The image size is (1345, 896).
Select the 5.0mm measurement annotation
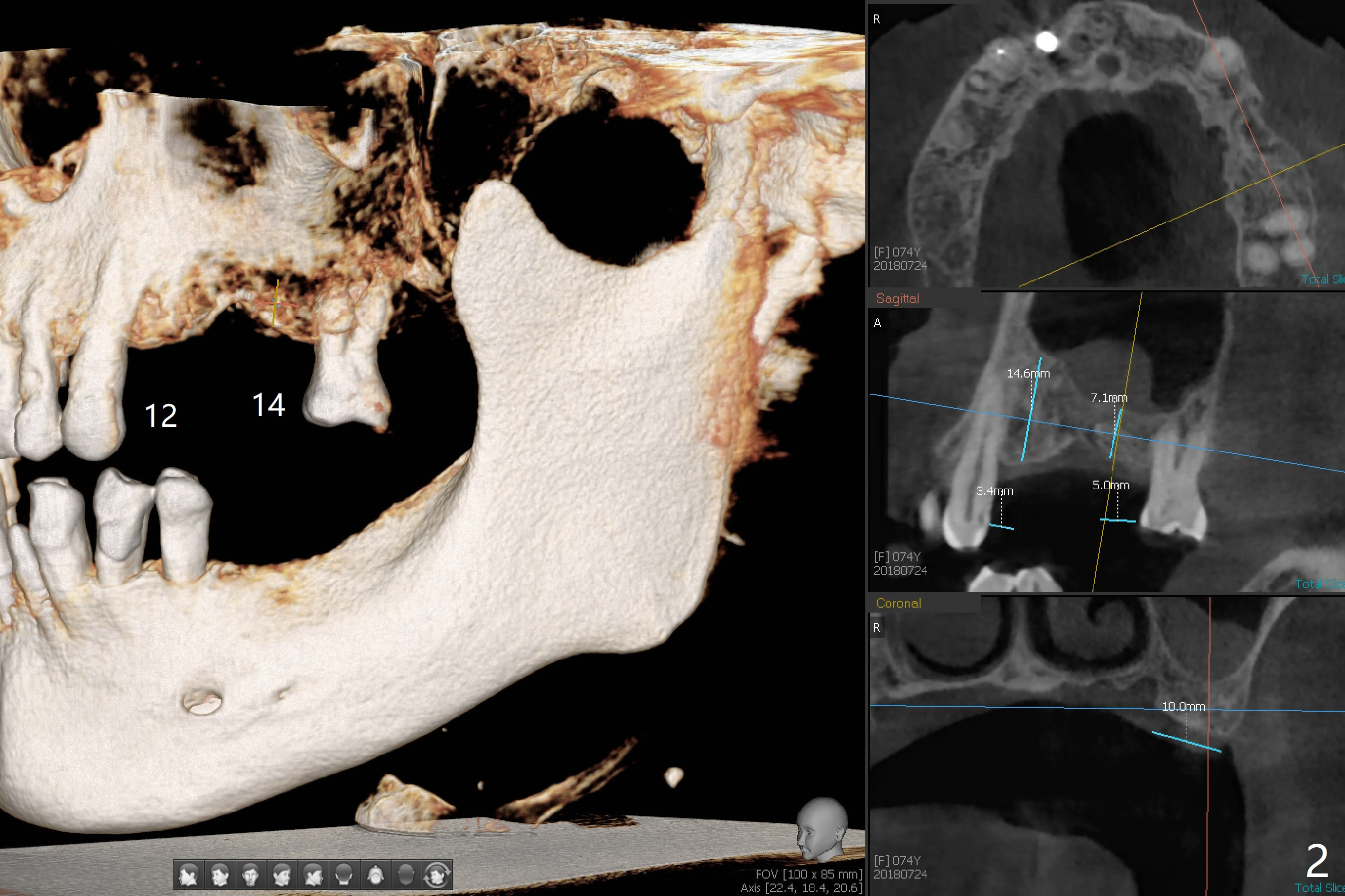click(x=1111, y=485)
